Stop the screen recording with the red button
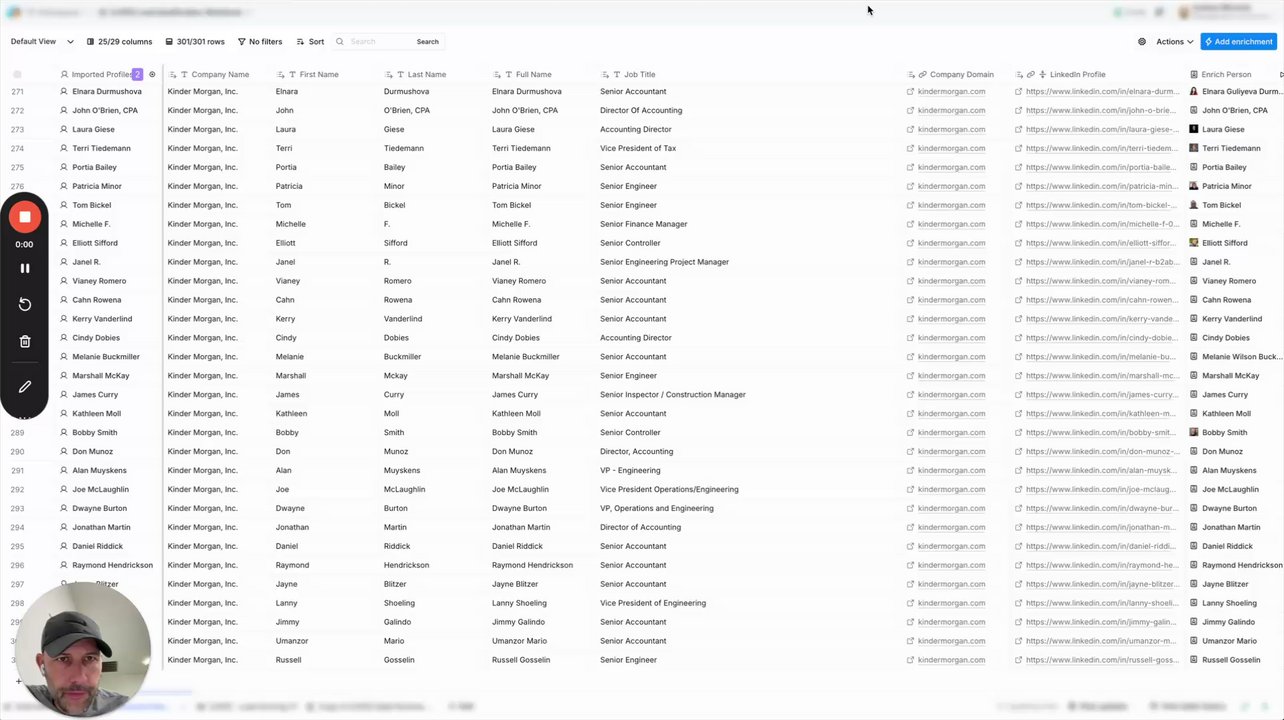This screenshot has width=1284, height=720. pos(25,217)
